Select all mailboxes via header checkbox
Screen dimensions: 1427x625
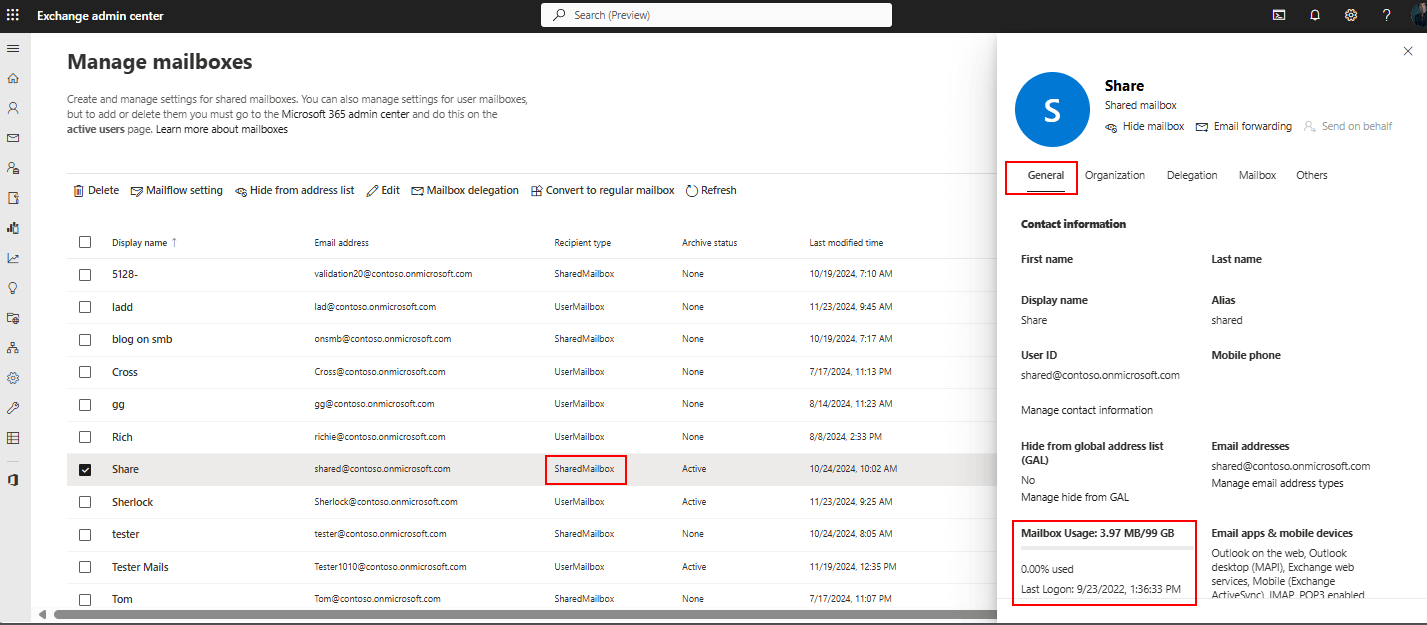(85, 242)
